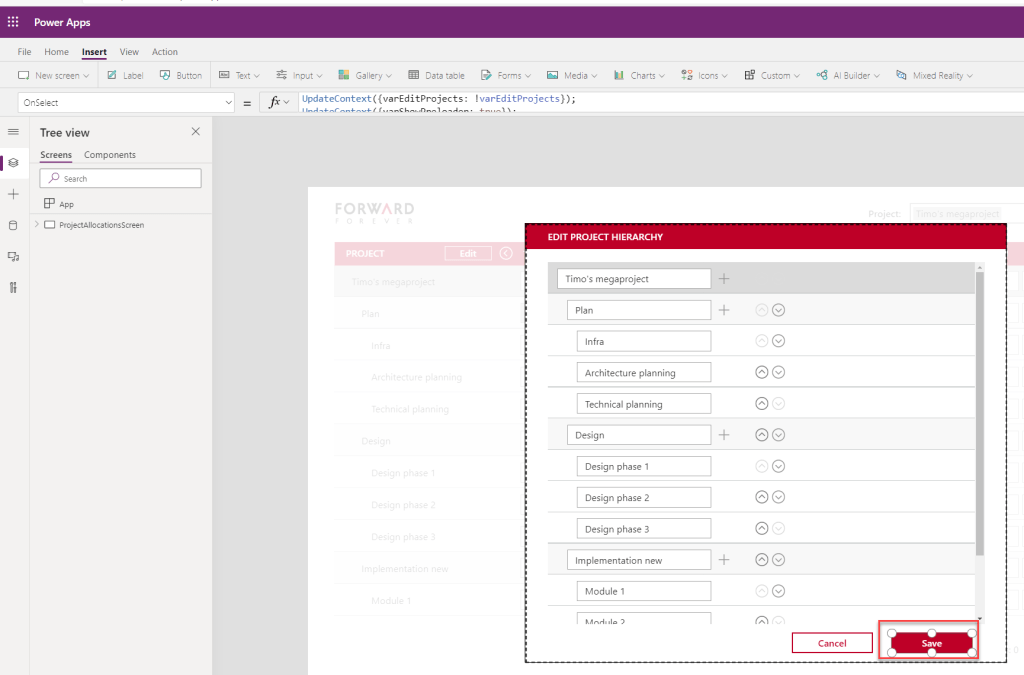Move Architecture planning up
This screenshot has width=1024, height=675.
(761, 372)
